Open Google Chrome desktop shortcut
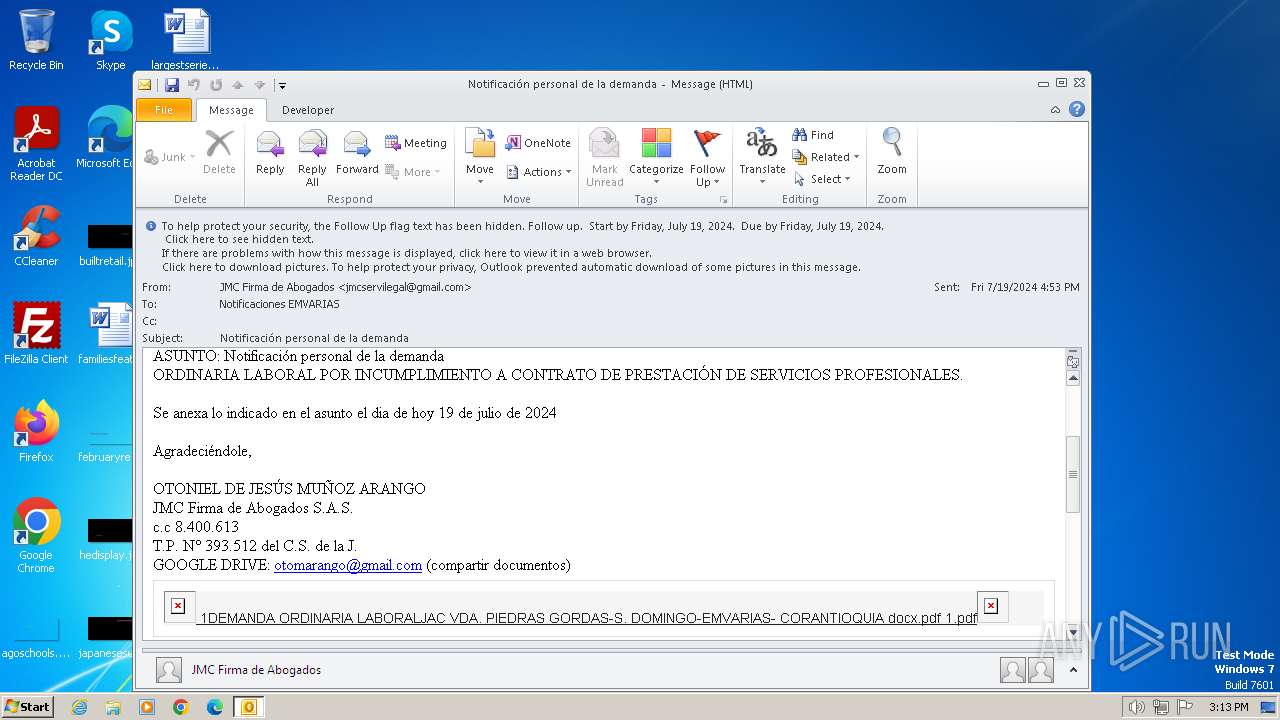Screen dimensions: 1280x720 pyautogui.click(x=36, y=536)
